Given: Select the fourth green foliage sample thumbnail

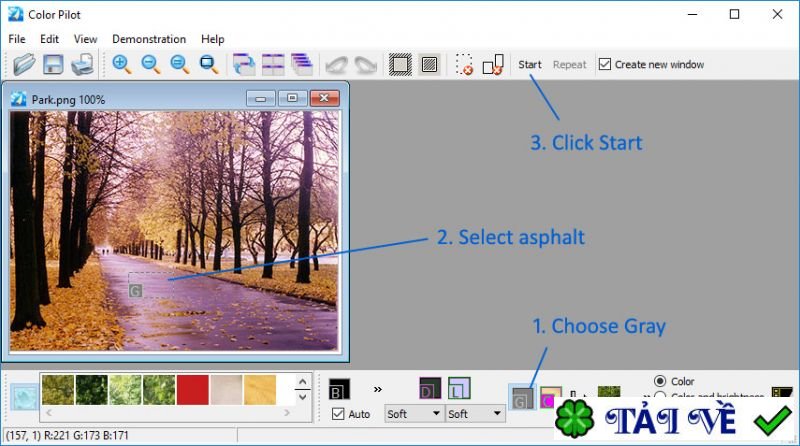Looking at the screenshot, I should tap(159, 390).
